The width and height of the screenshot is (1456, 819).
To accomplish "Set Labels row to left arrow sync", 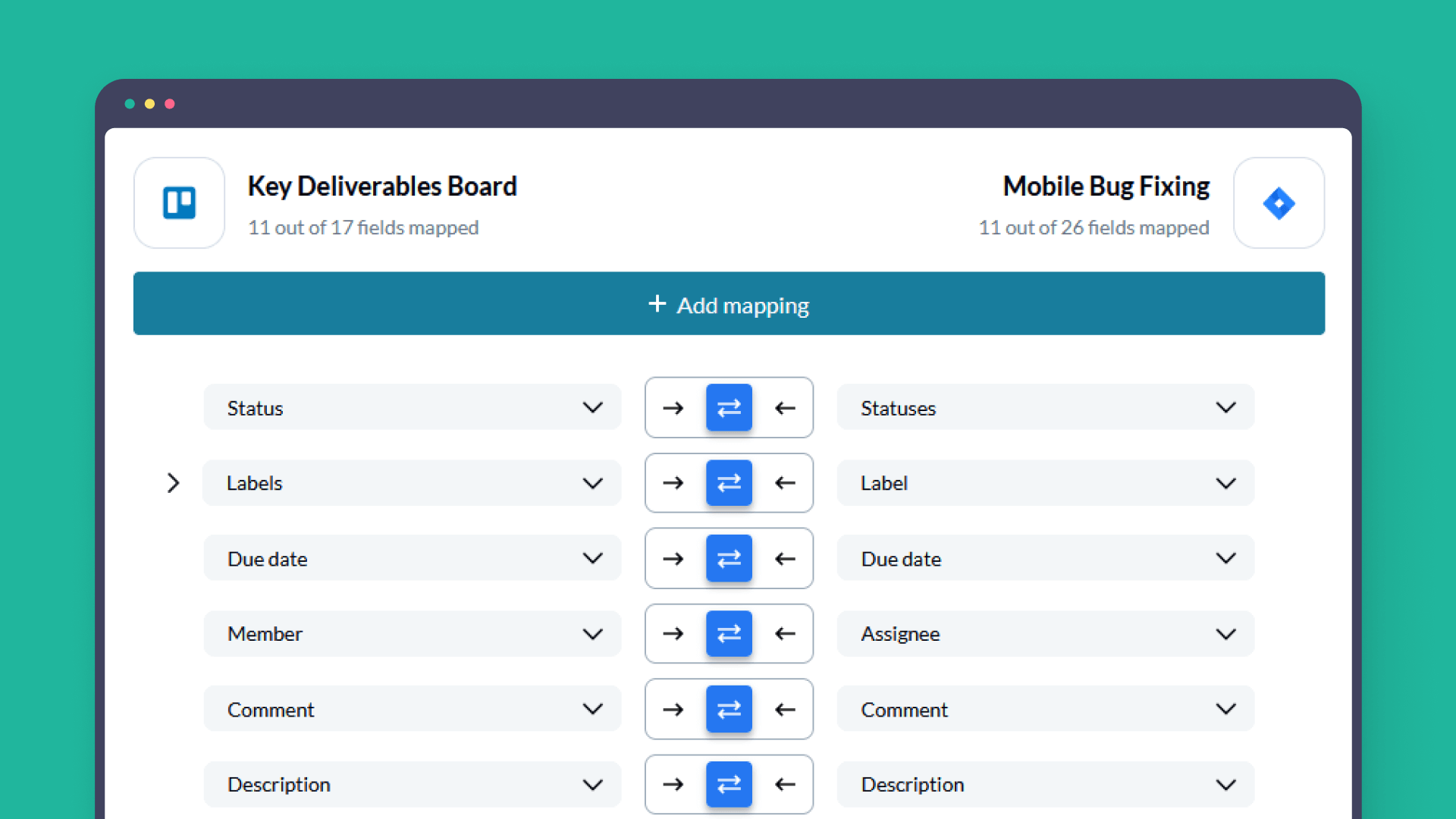I will pyautogui.click(x=785, y=483).
